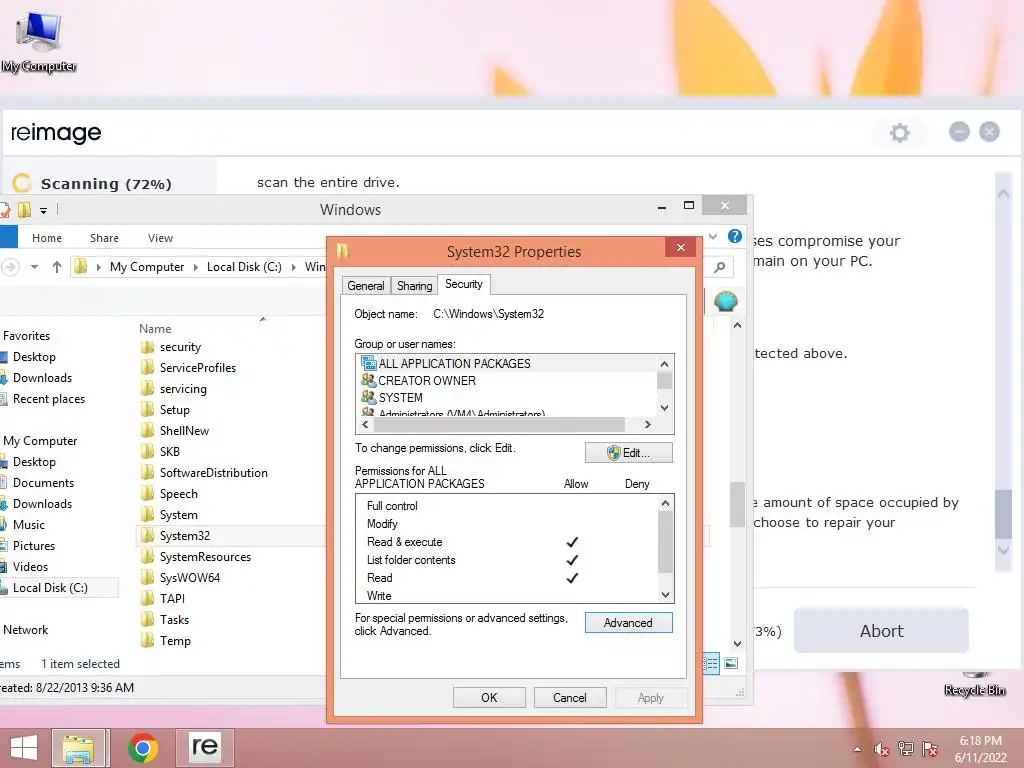
Task: Select the SysWOW64 folder
Action: (x=181, y=578)
